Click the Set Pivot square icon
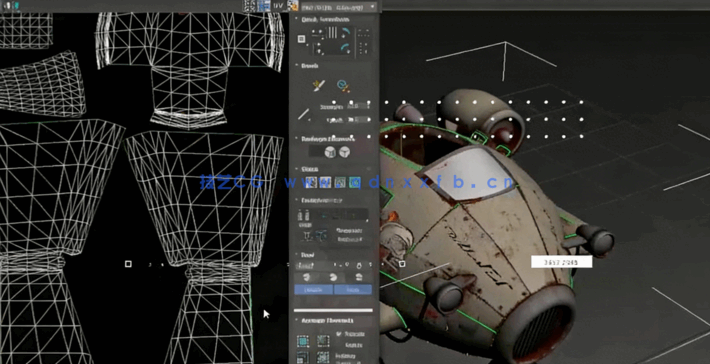 (x=302, y=39)
